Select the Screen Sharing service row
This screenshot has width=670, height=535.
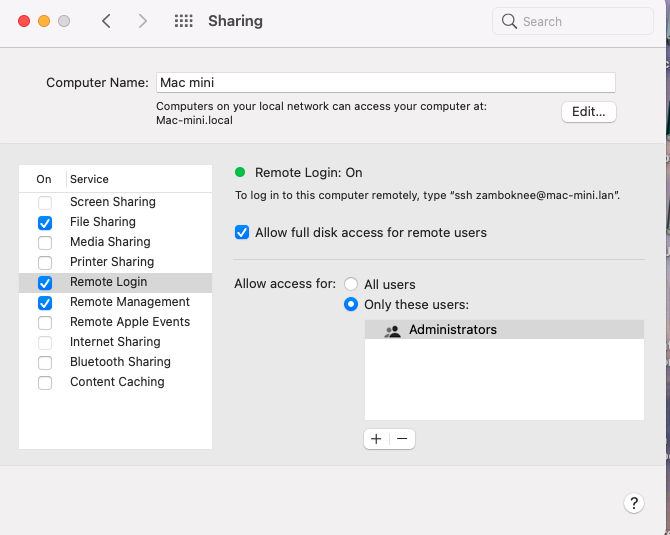pyautogui.click(x=115, y=202)
